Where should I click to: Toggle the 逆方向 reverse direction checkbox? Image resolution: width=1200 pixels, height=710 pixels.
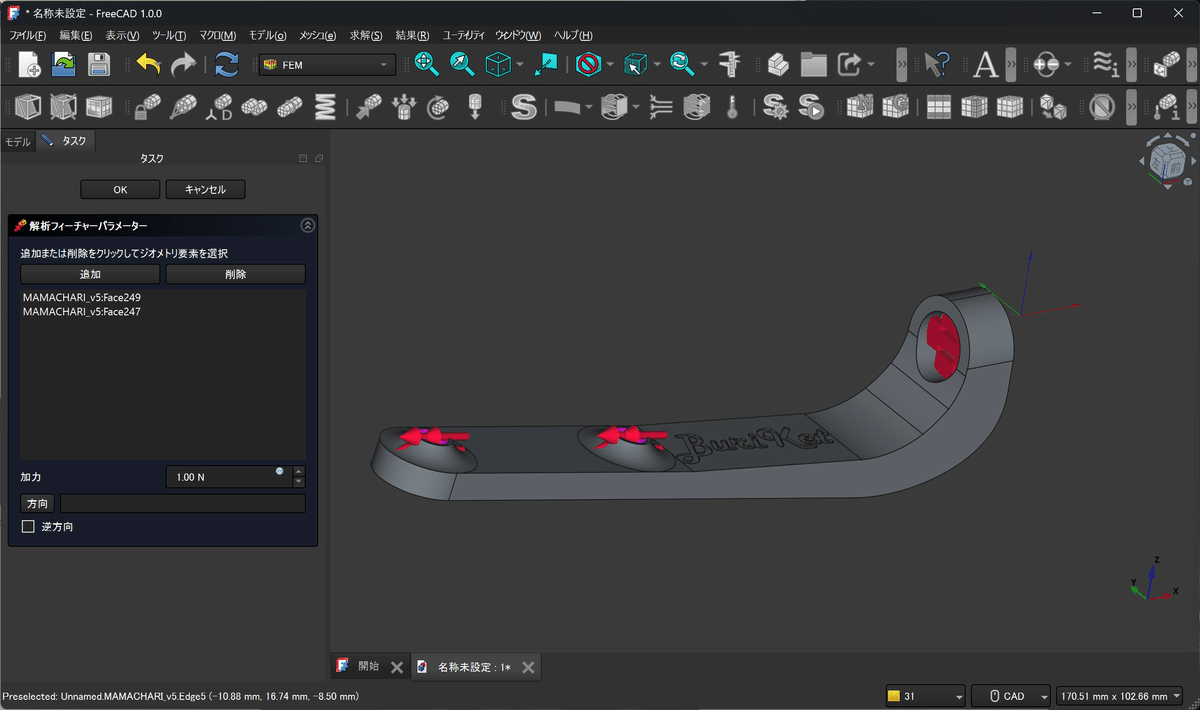[28, 526]
